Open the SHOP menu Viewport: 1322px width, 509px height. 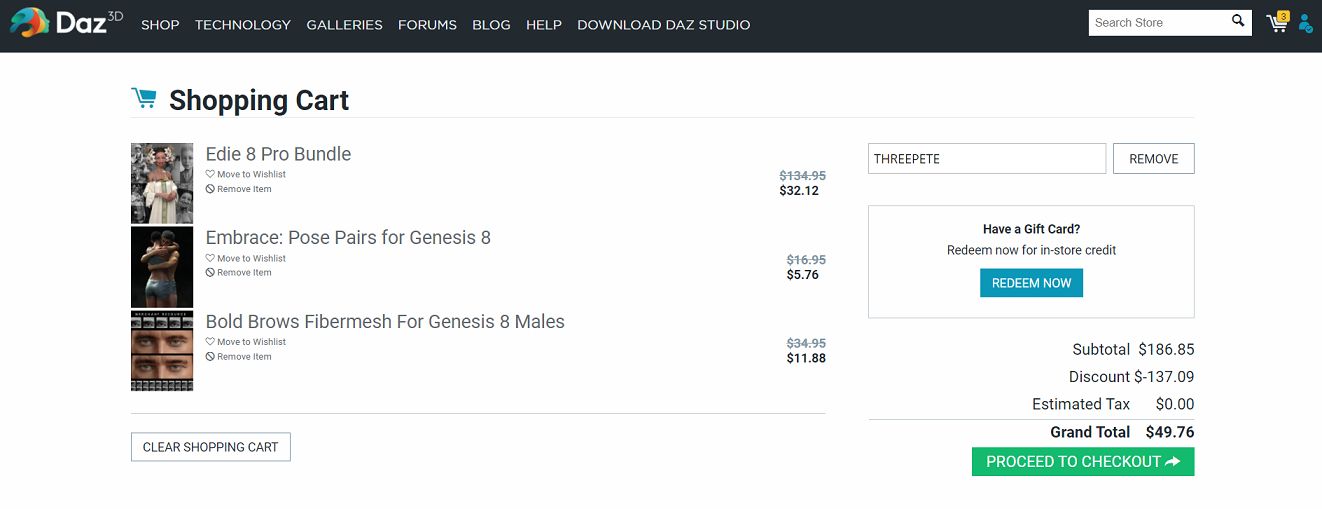point(160,25)
